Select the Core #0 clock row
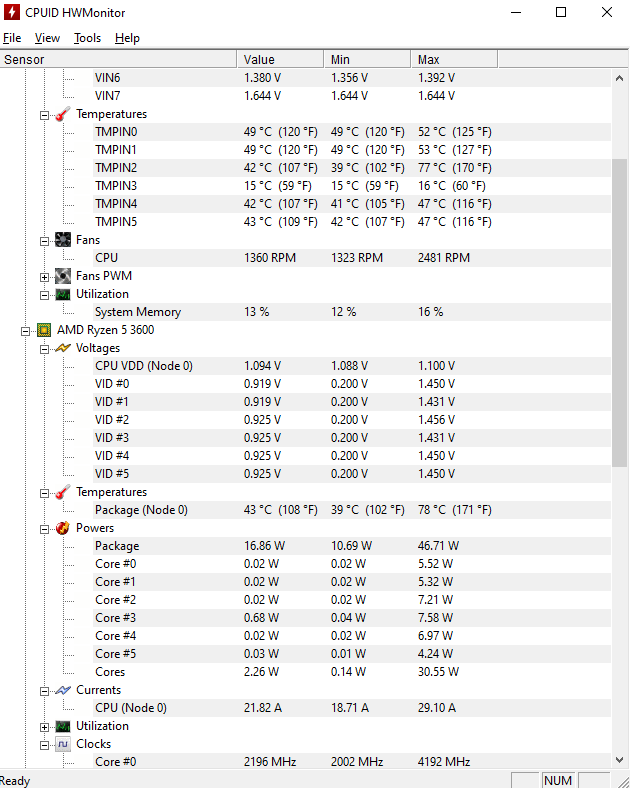Screen dimensions: 630x788 tap(352, 762)
